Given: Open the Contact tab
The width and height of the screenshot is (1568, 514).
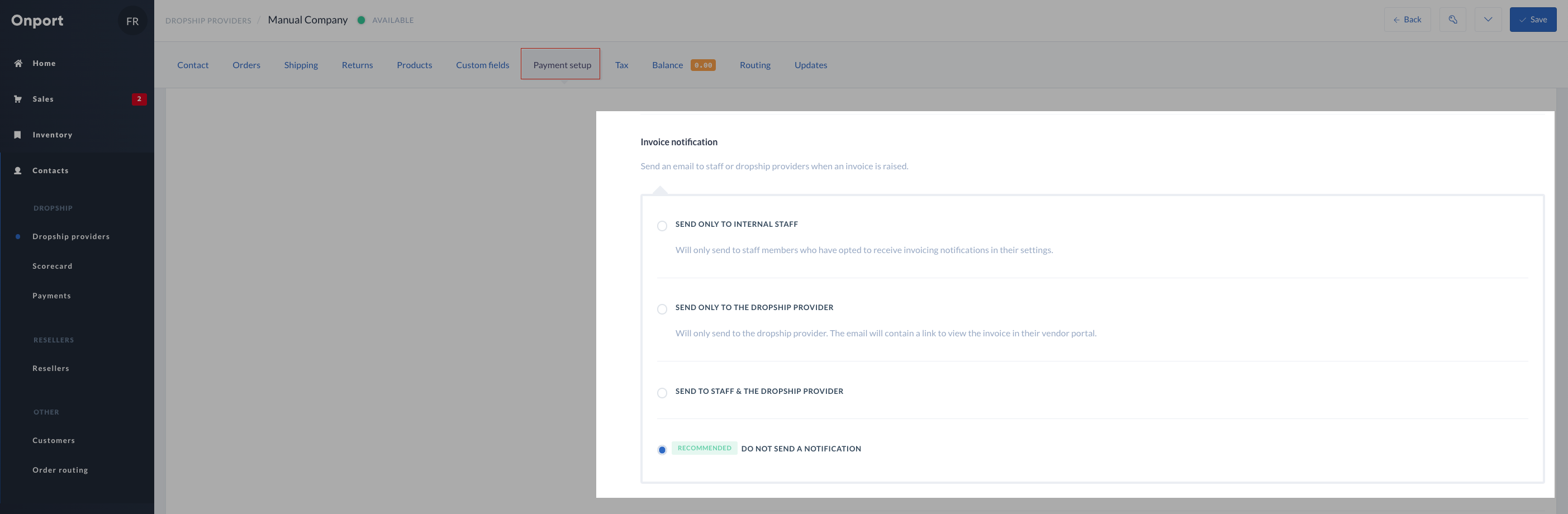Looking at the screenshot, I should 193,65.
